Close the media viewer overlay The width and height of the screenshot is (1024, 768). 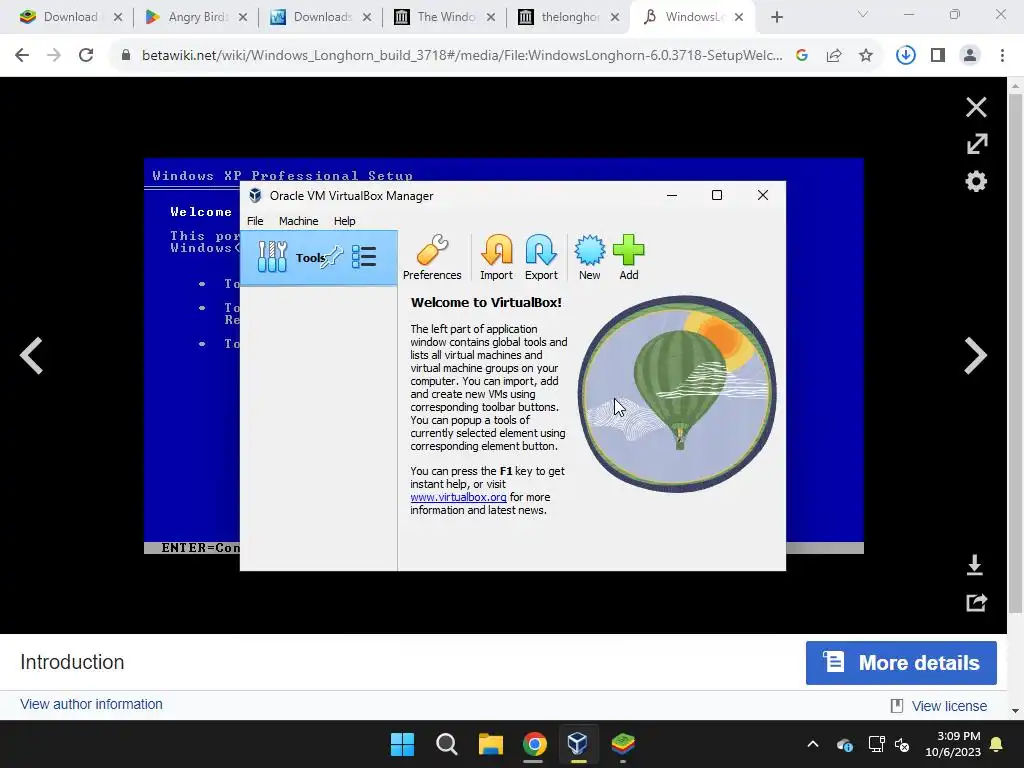click(x=976, y=107)
